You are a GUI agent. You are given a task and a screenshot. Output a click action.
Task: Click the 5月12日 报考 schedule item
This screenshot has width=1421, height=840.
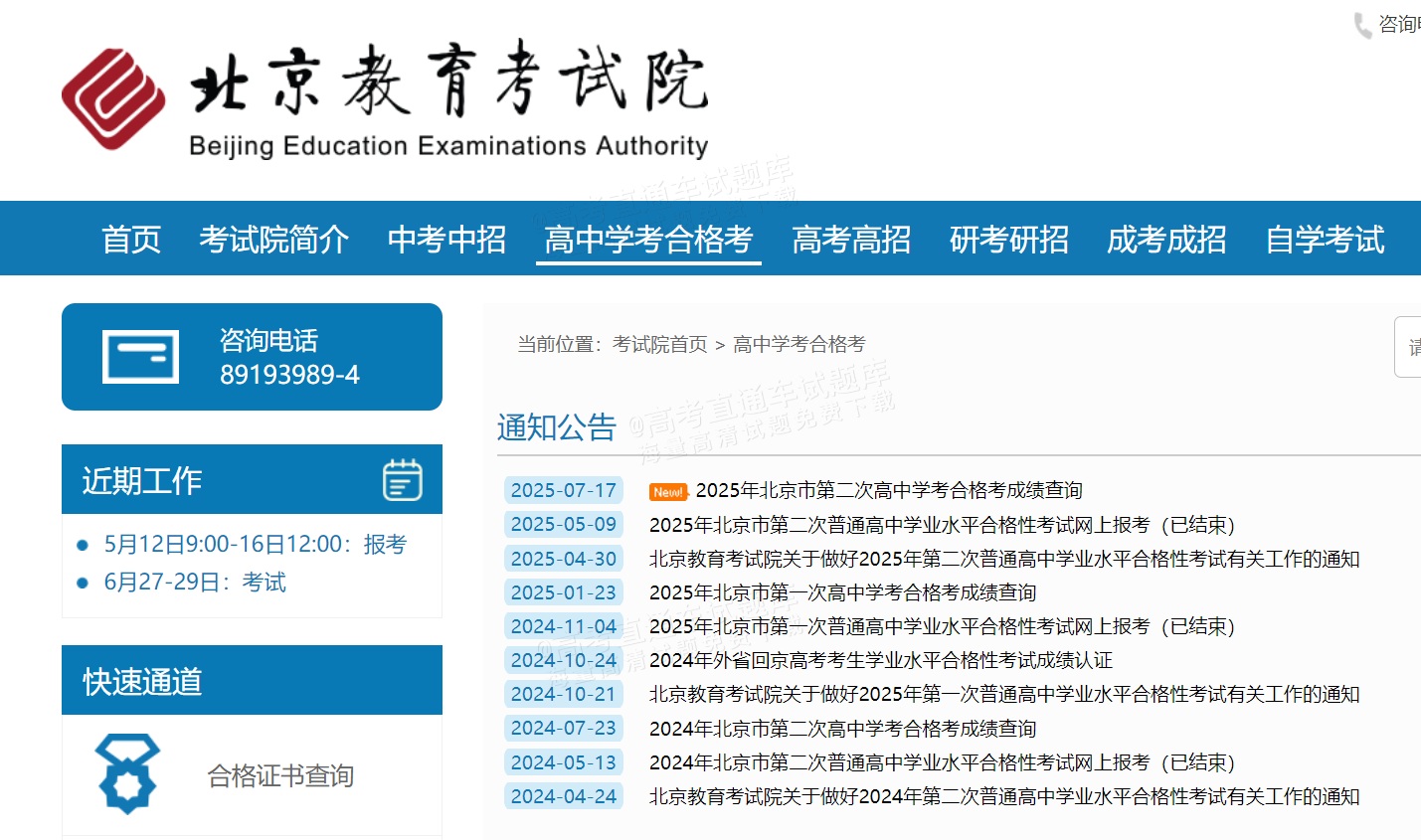point(255,544)
